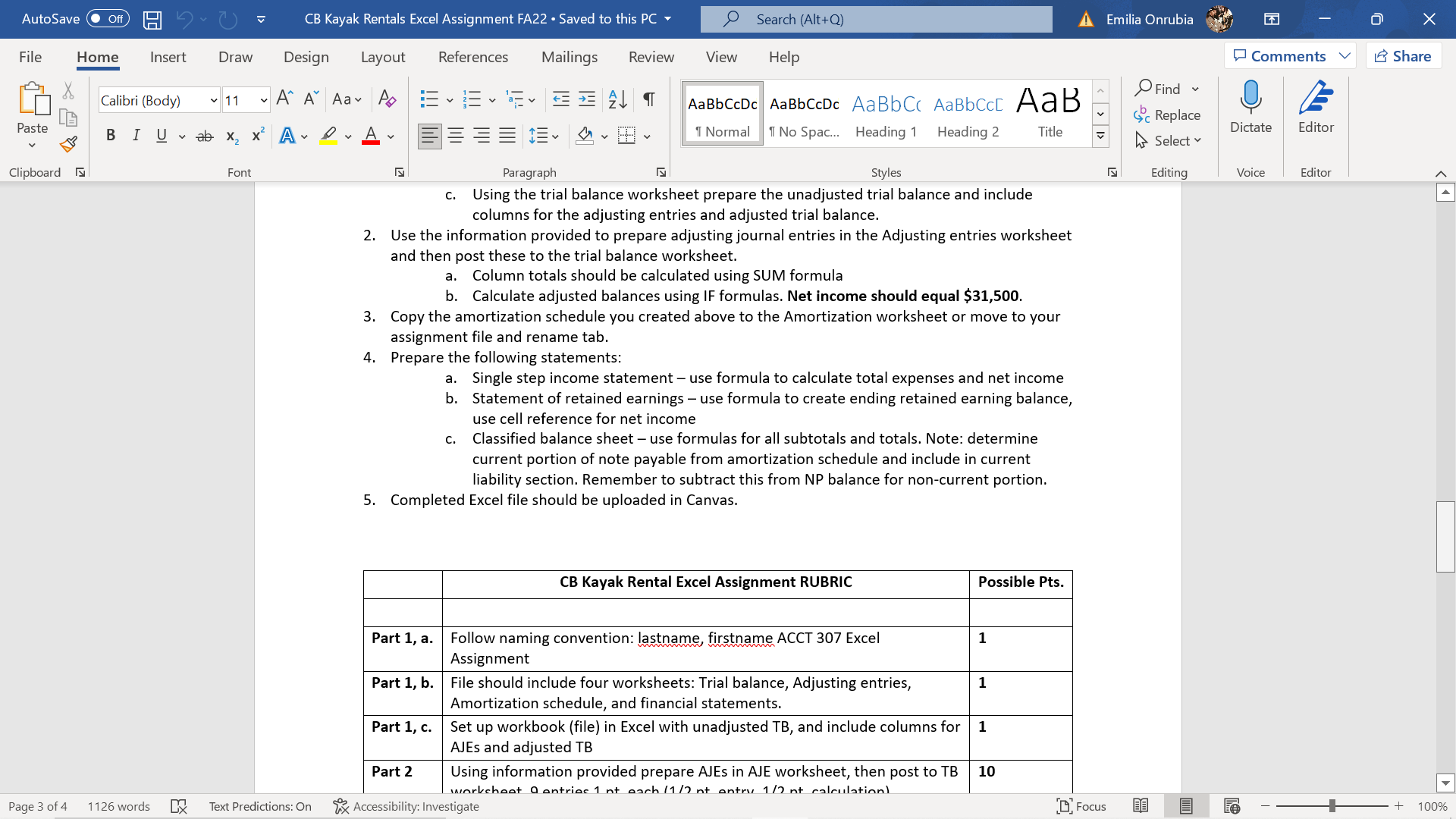
Task: Click the spelling proofing icon in status bar
Action: pyautogui.click(x=179, y=806)
